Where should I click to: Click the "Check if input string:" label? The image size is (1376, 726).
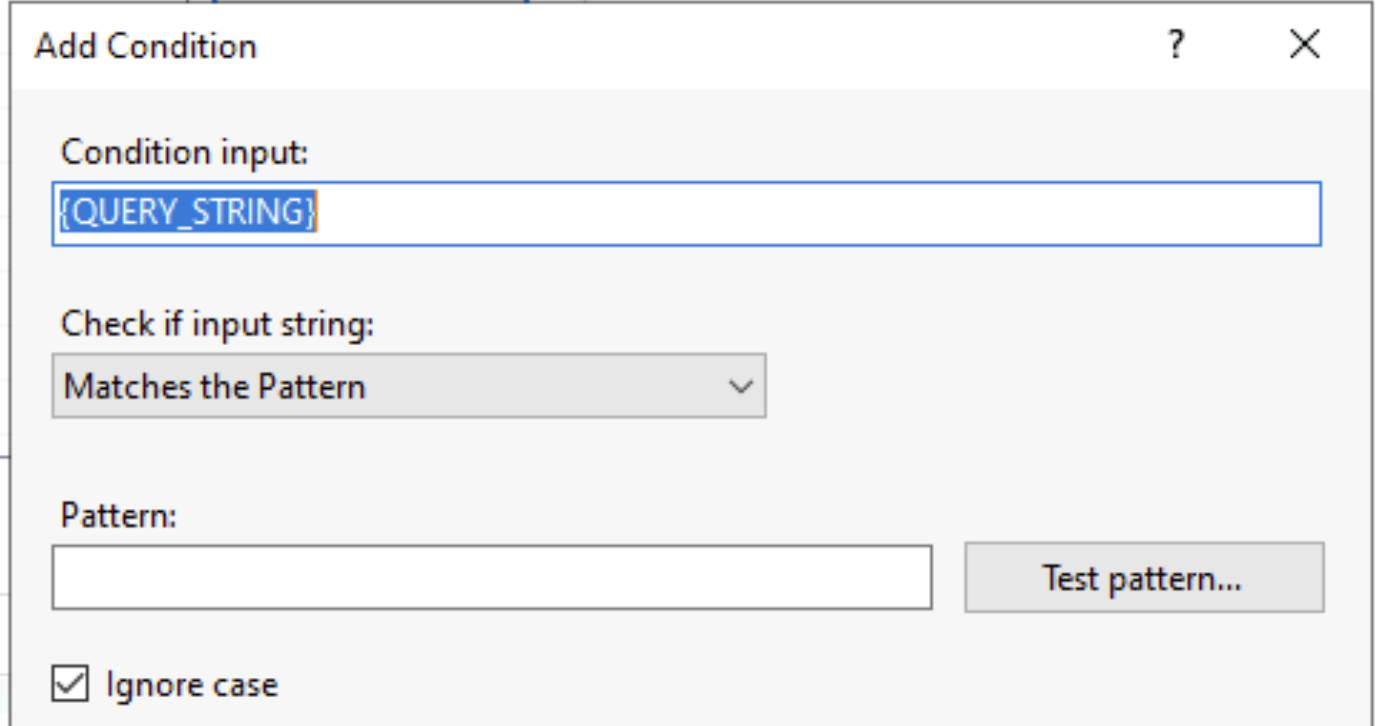click(x=217, y=324)
